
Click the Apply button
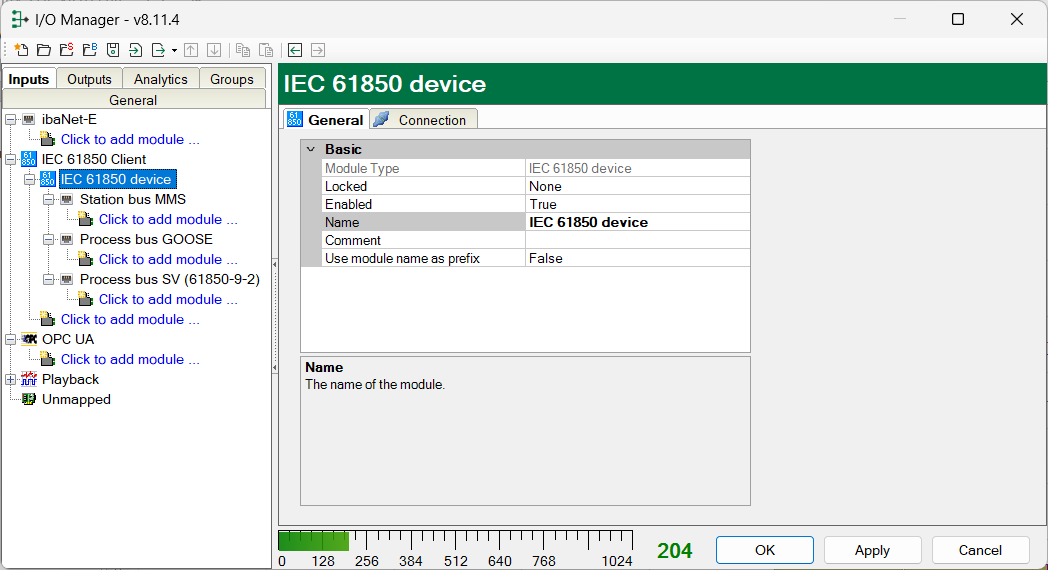point(872,550)
